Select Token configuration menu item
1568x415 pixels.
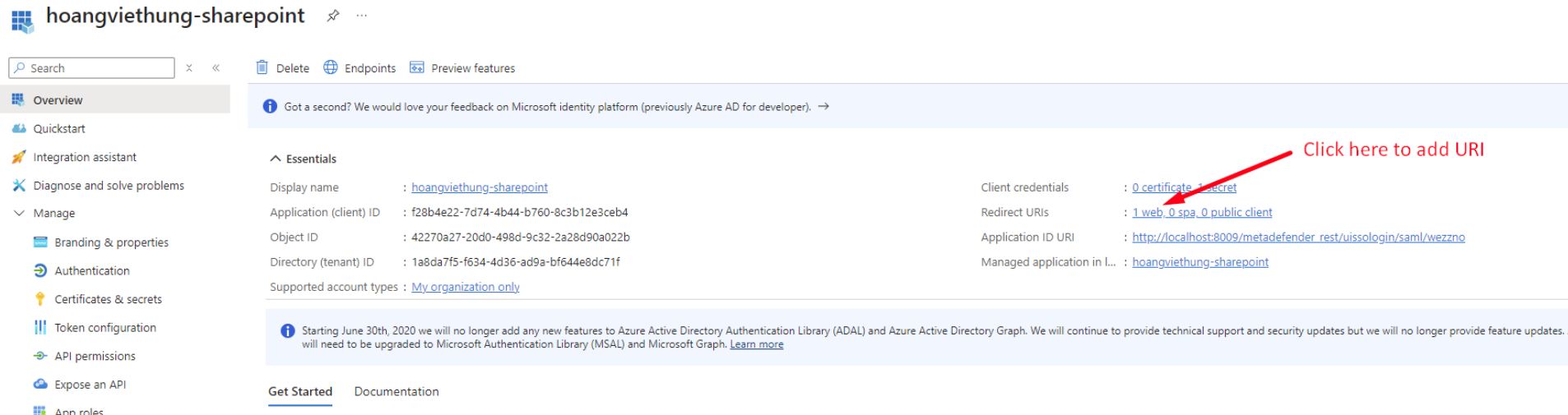105,328
